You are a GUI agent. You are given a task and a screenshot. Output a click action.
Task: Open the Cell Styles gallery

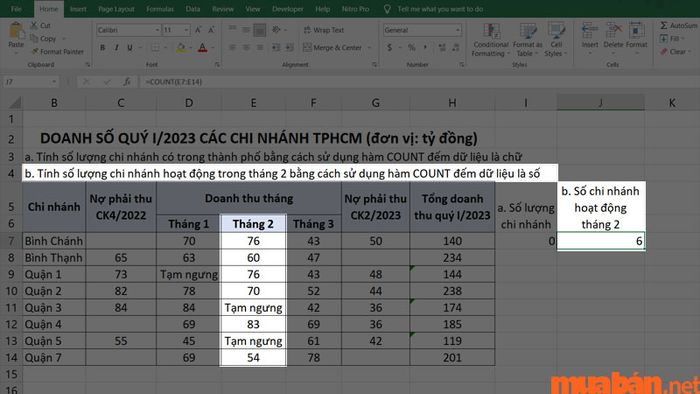(x=556, y=40)
